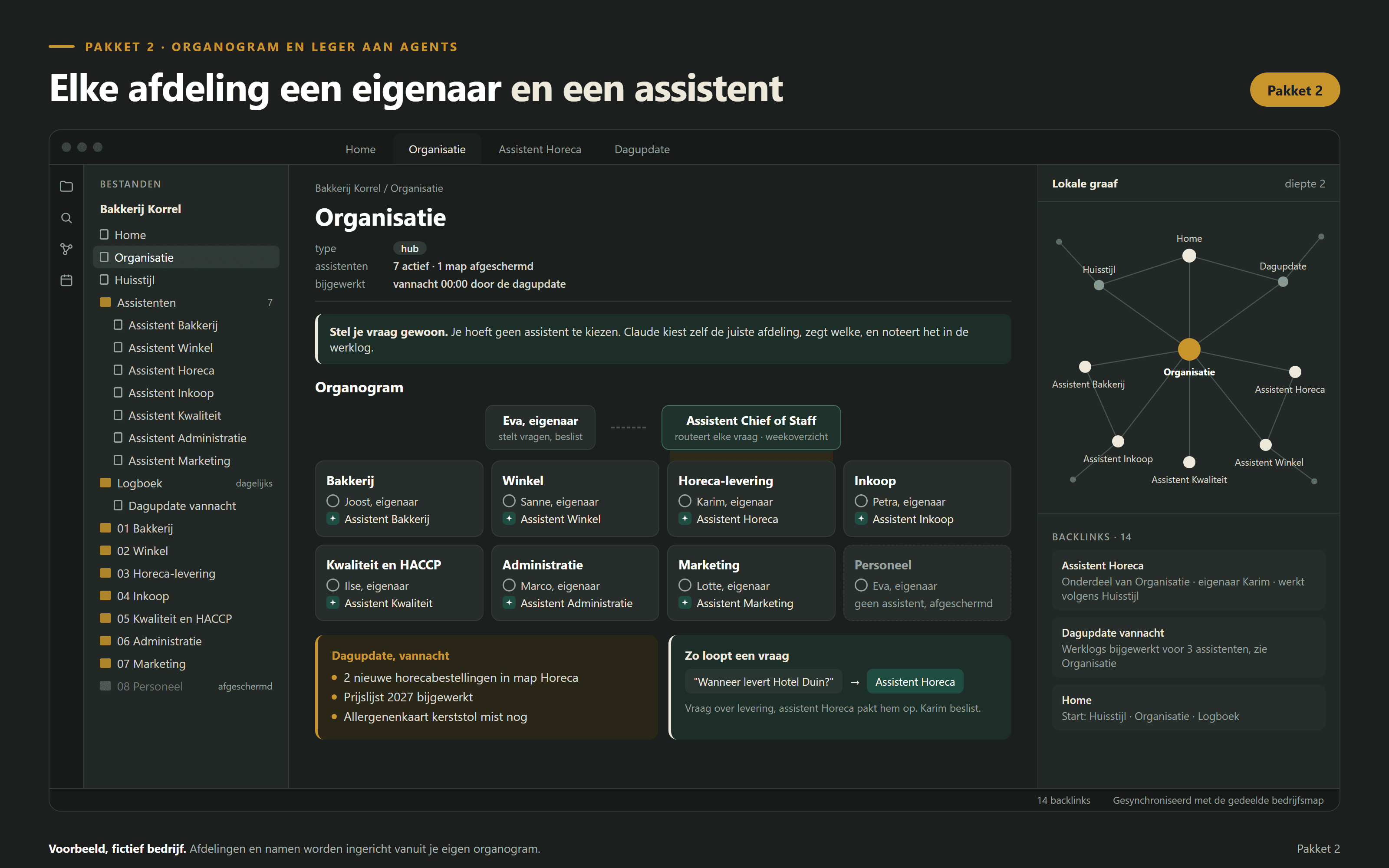The height and width of the screenshot is (868, 1389).
Task: Select circle next to Ilse, eigenaar
Action: pyautogui.click(x=333, y=585)
